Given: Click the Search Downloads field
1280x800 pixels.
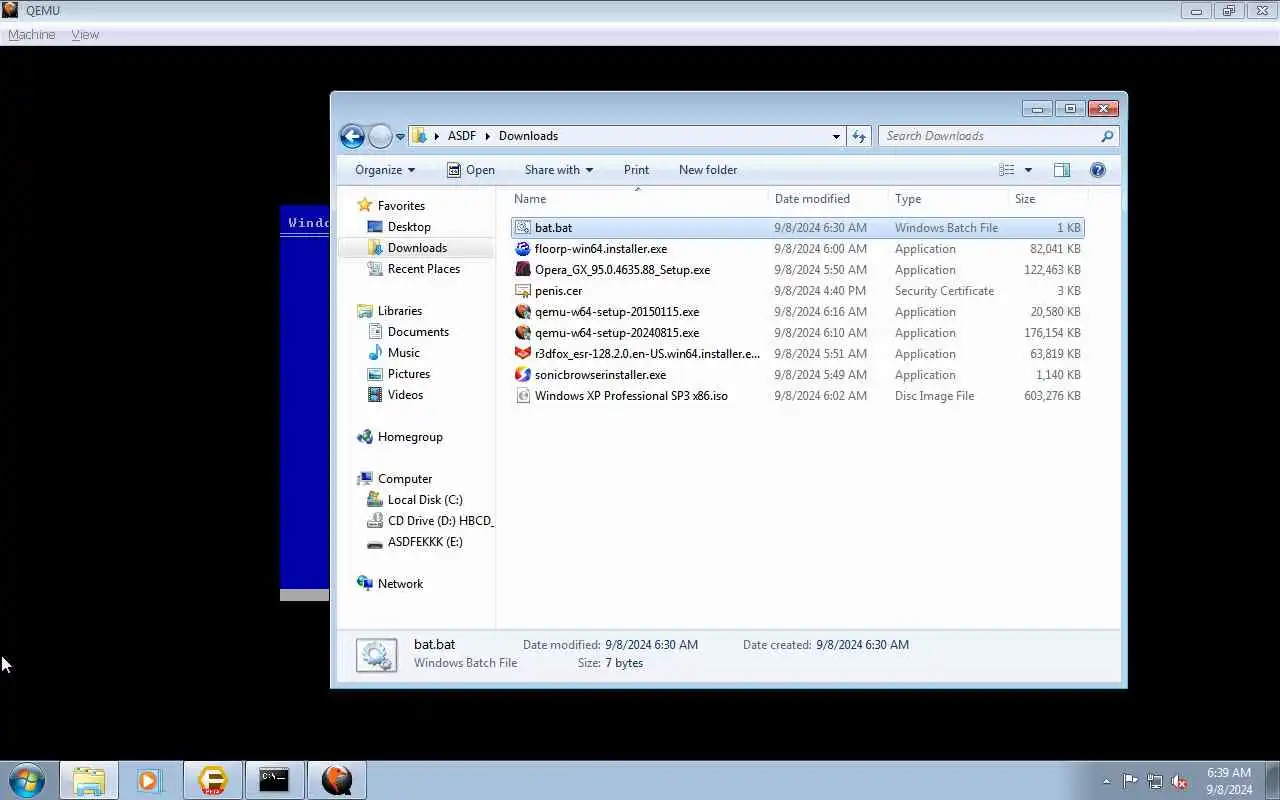Looking at the screenshot, I should 997,136.
